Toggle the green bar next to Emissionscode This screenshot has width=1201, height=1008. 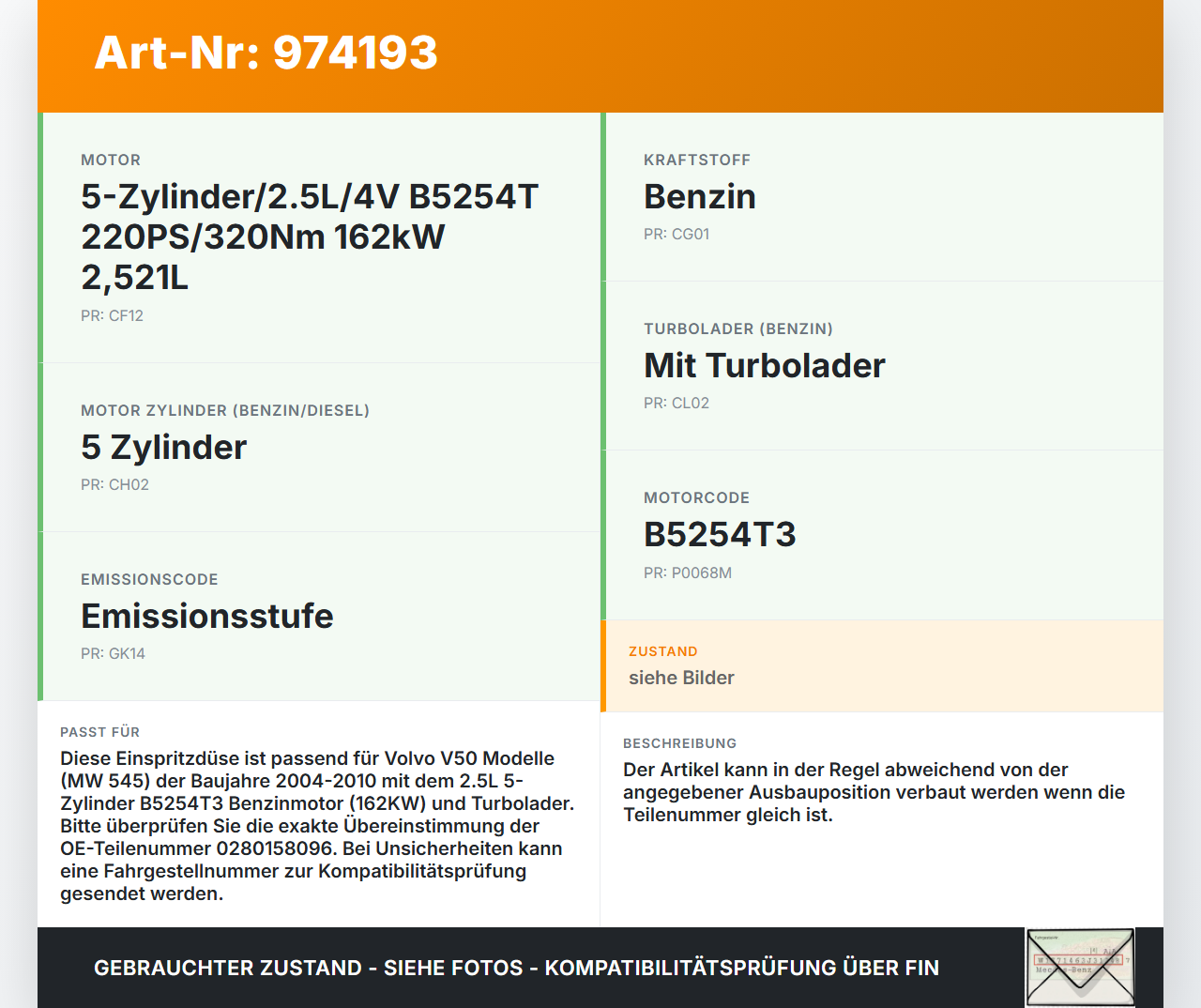tap(39, 616)
